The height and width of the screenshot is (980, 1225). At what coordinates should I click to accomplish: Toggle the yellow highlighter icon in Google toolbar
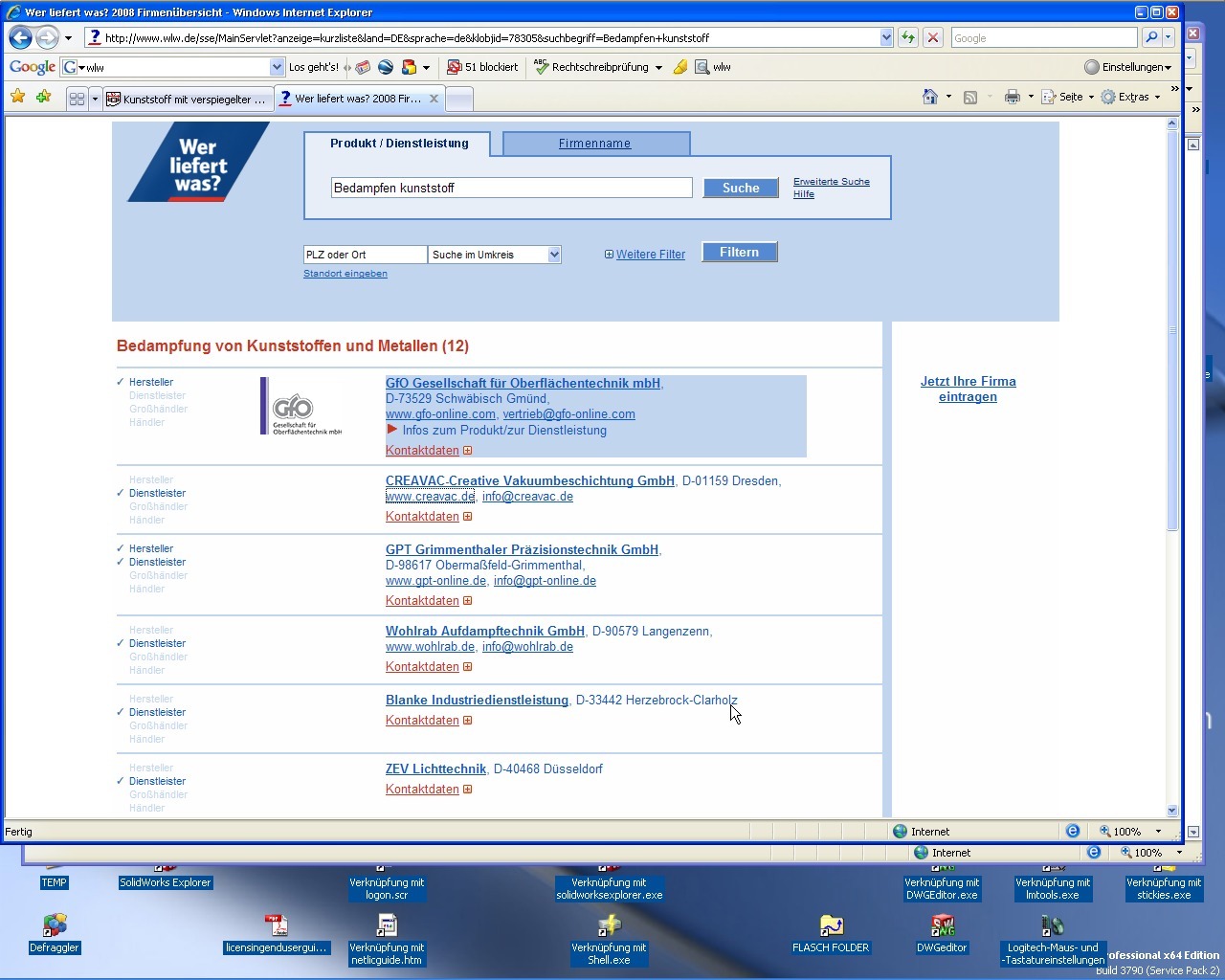coord(680,67)
